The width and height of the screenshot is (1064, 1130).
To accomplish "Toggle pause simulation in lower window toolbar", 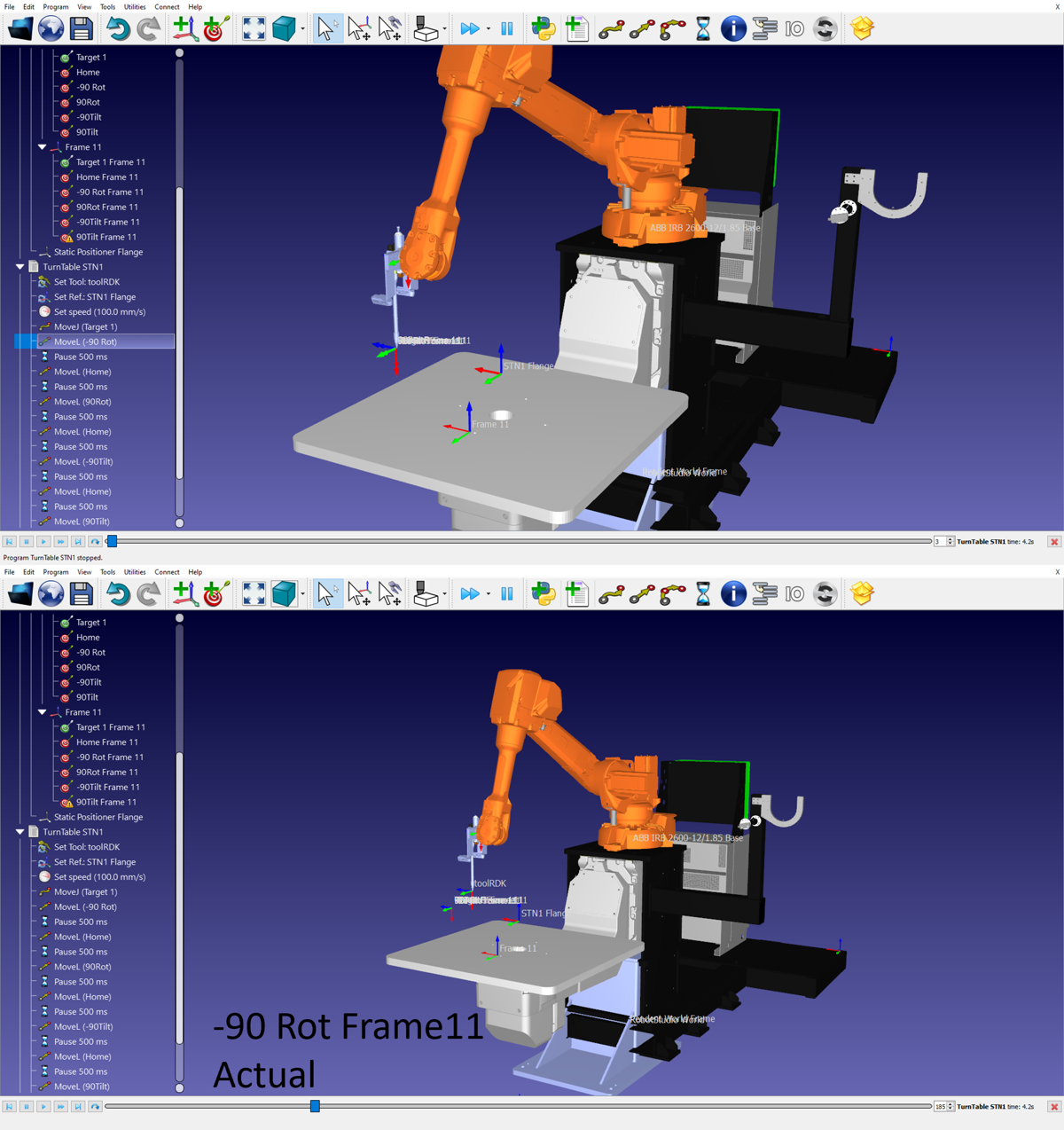I will [506, 594].
